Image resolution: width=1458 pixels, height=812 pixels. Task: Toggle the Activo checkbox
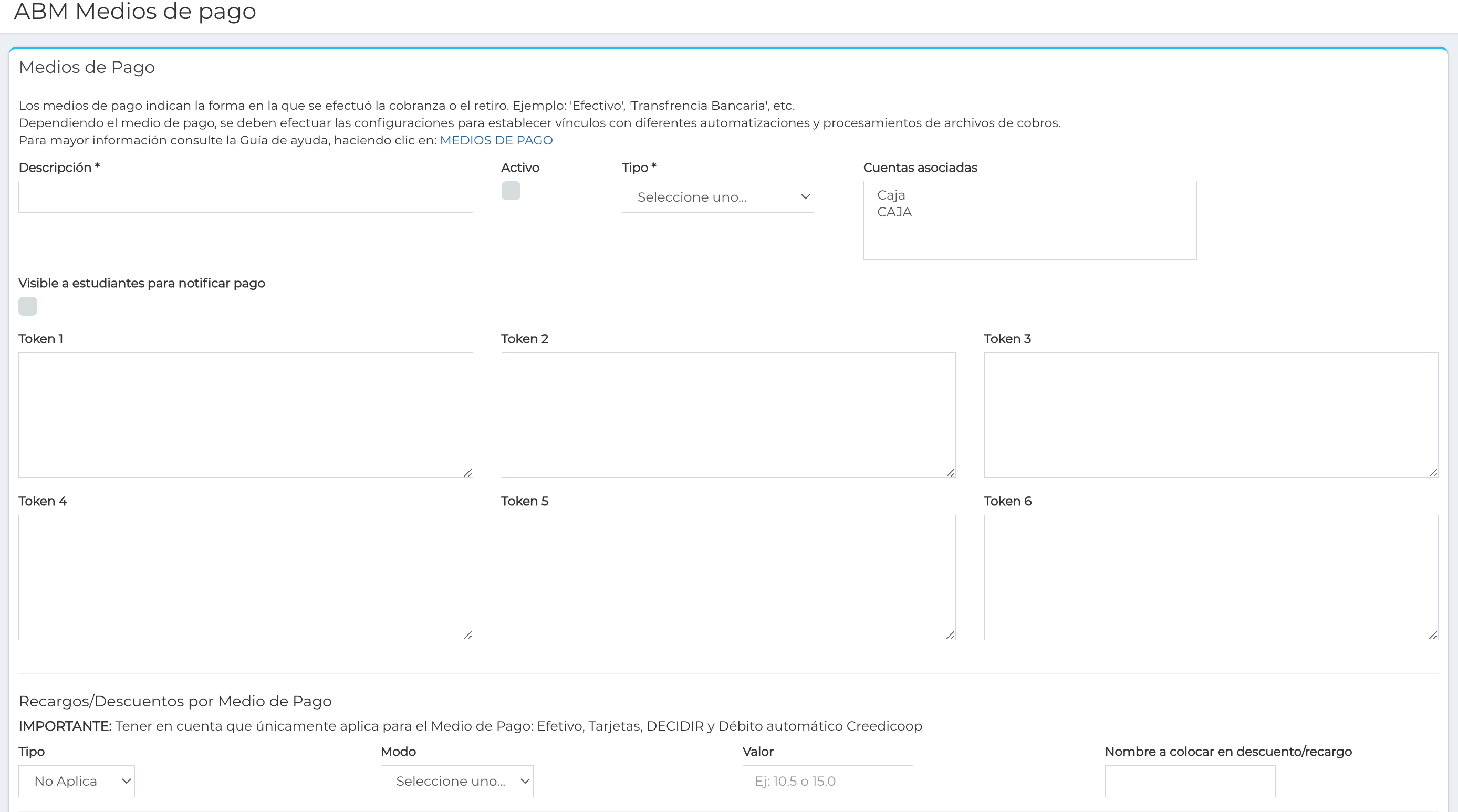click(x=511, y=191)
